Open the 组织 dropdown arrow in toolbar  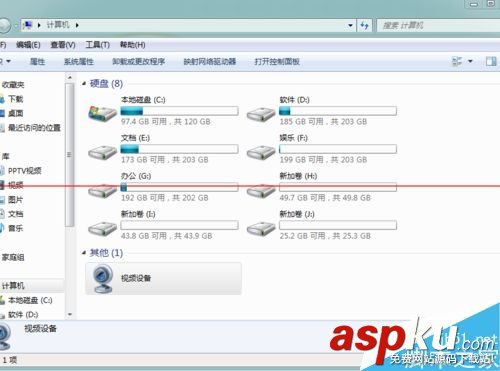coord(8,61)
